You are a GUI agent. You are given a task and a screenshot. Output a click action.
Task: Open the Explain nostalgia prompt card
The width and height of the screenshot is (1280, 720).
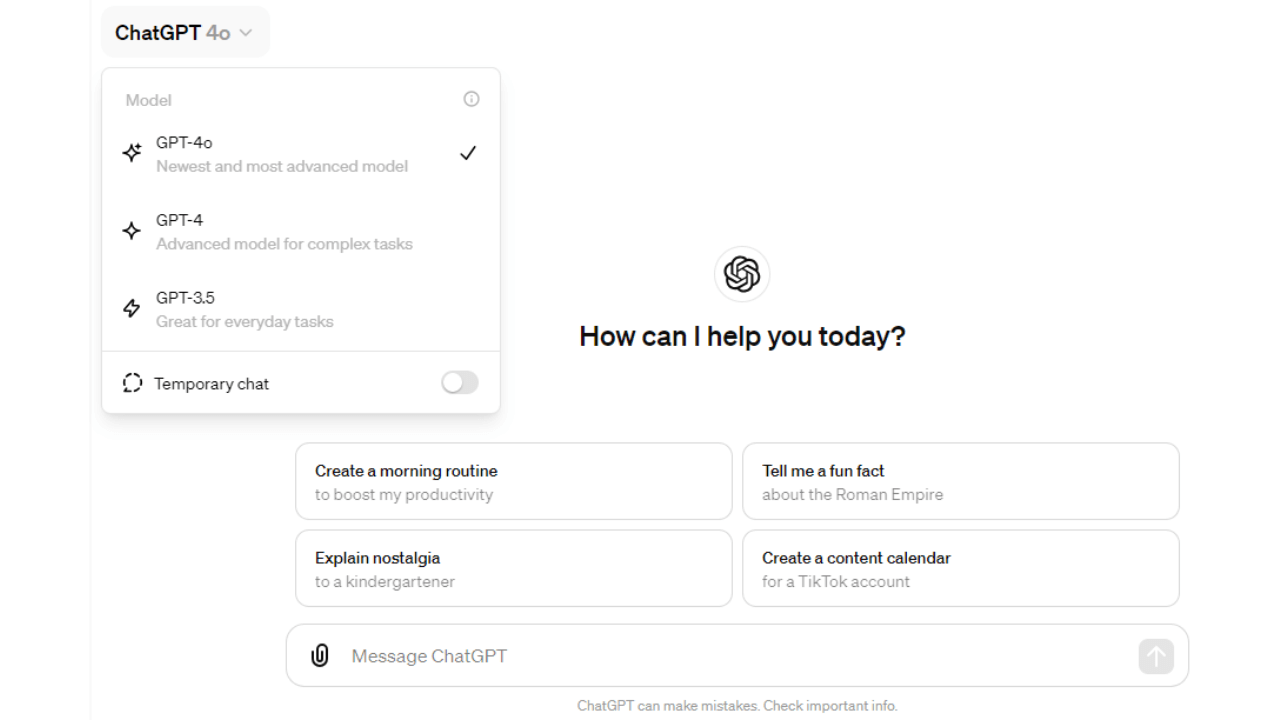click(514, 569)
